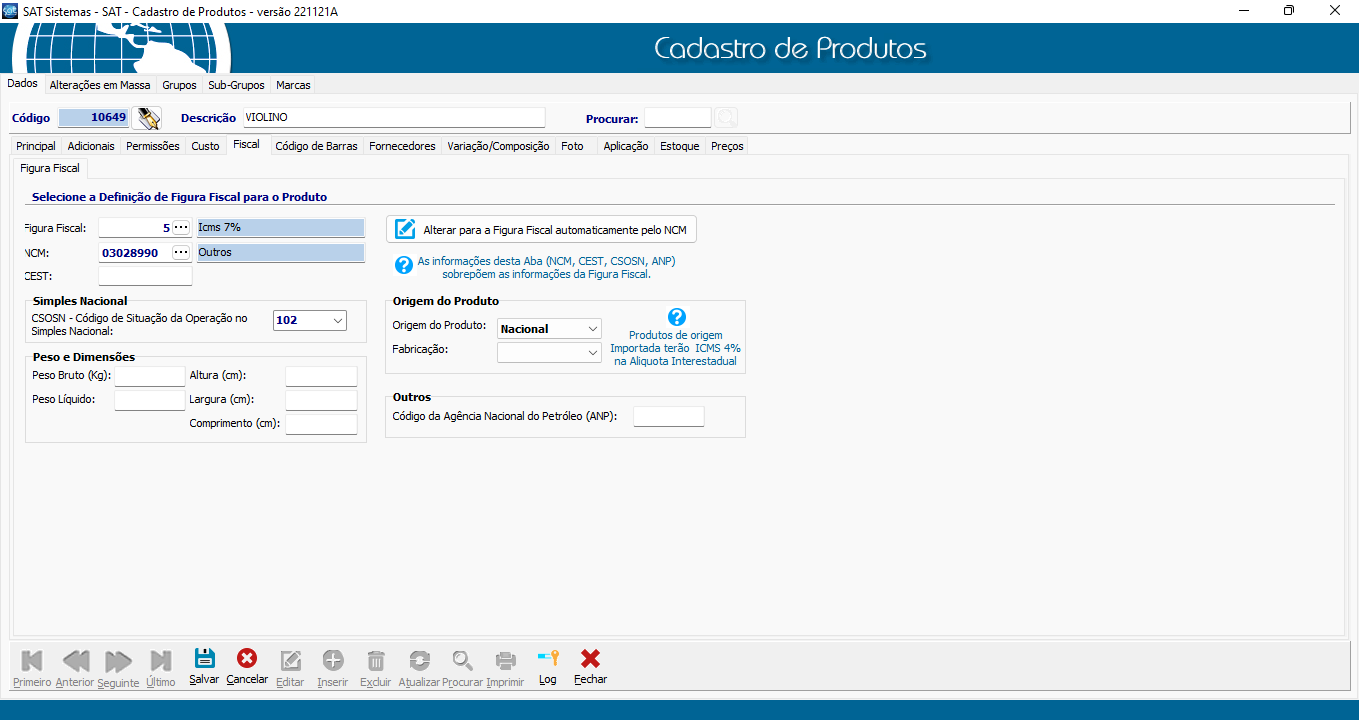Click the Fechar red X icon

pyautogui.click(x=590, y=659)
